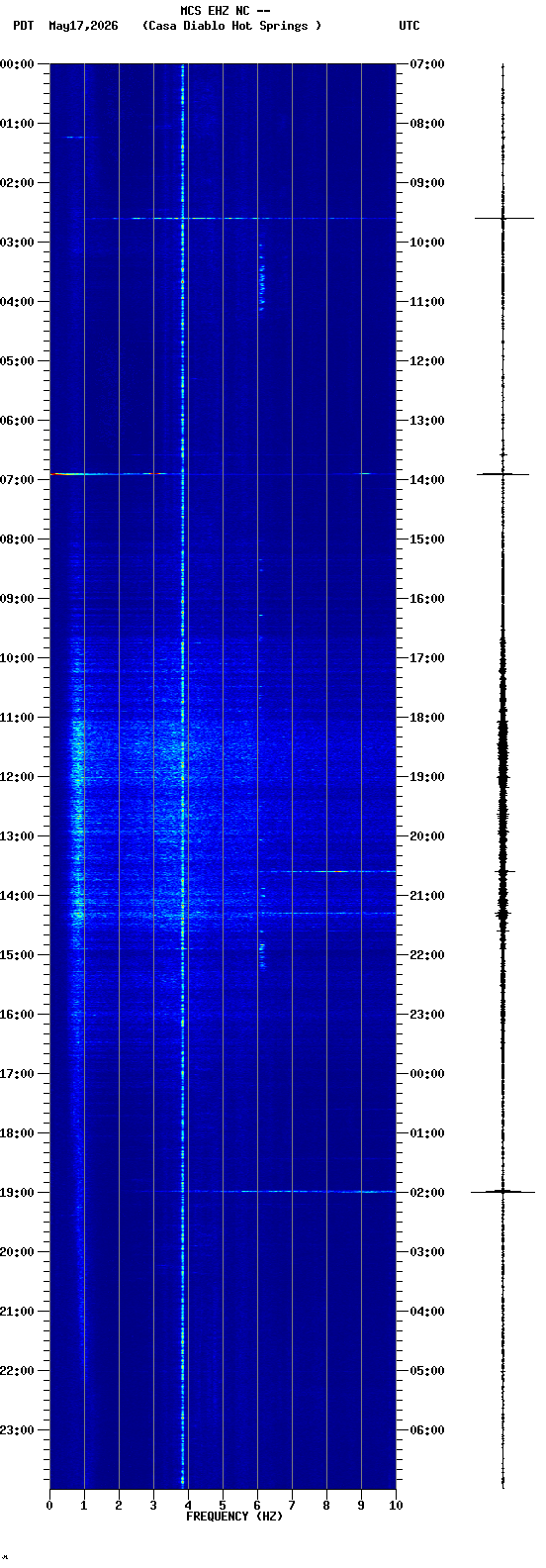Click the 5 Hz tick label
The height and width of the screenshot is (1568, 546).
[223, 1506]
